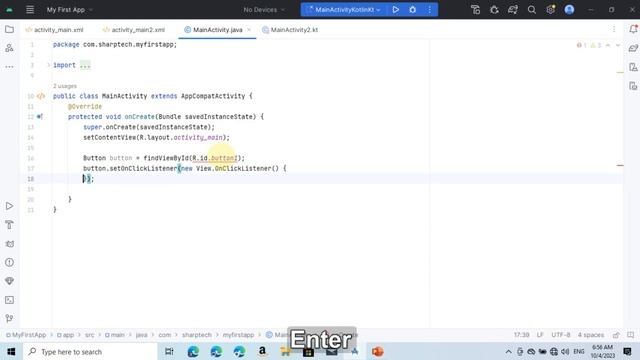
Task: Click 'app' breadcrumb in navigation bar
Action: [x=65, y=335]
